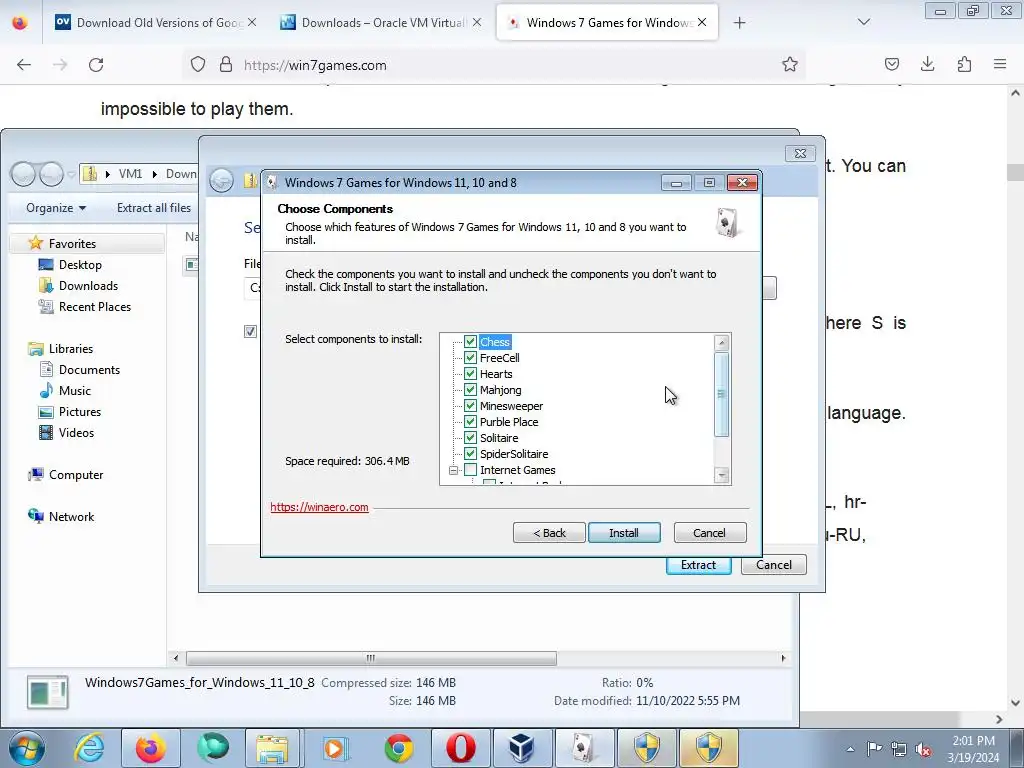Viewport: 1024px width, 768px height.
Task: Cancel the Windows 7 Games installer
Action: (x=709, y=533)
